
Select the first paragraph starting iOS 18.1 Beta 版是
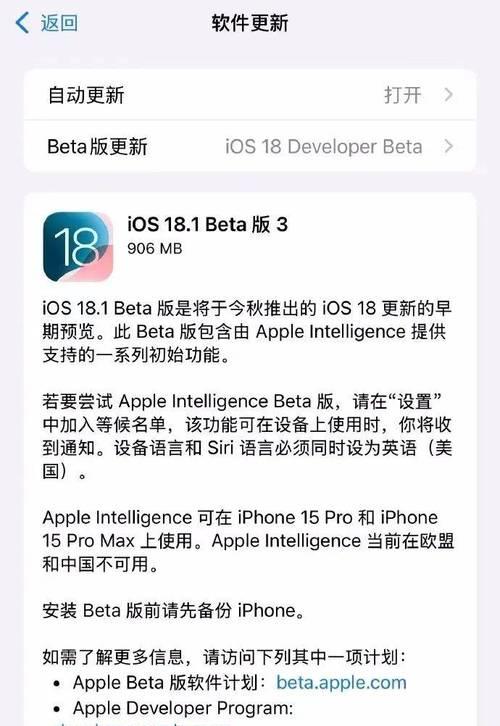247,332
